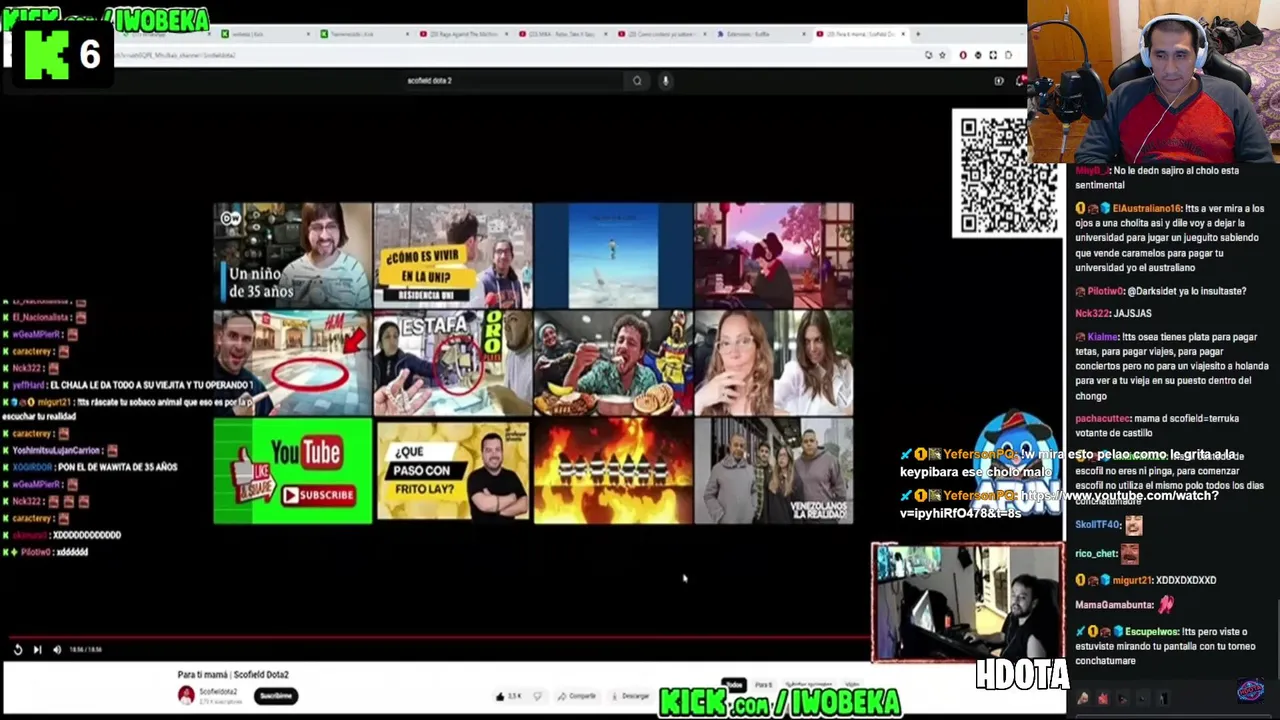The width and height of the screenshot is (1280, 720).
Task: Switch to the 'MIKA - Relax, Take It Easy' tab
Action: coord(563,34)
